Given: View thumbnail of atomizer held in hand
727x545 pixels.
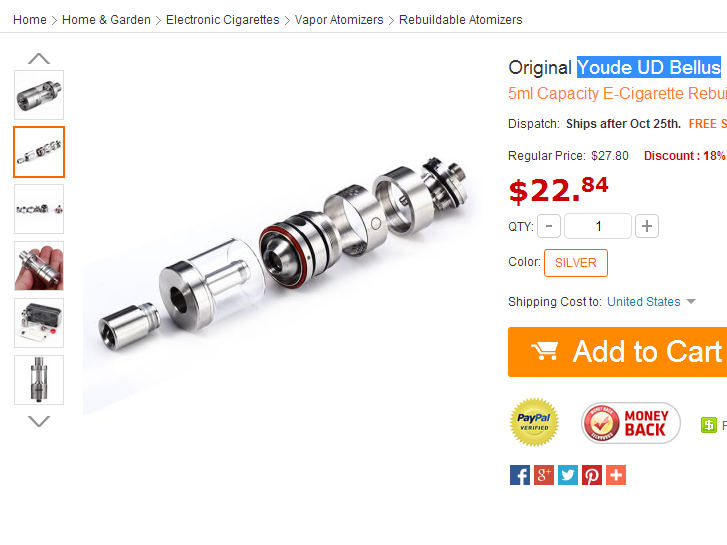Looking at the screenshot, I should tap(39, 266).
